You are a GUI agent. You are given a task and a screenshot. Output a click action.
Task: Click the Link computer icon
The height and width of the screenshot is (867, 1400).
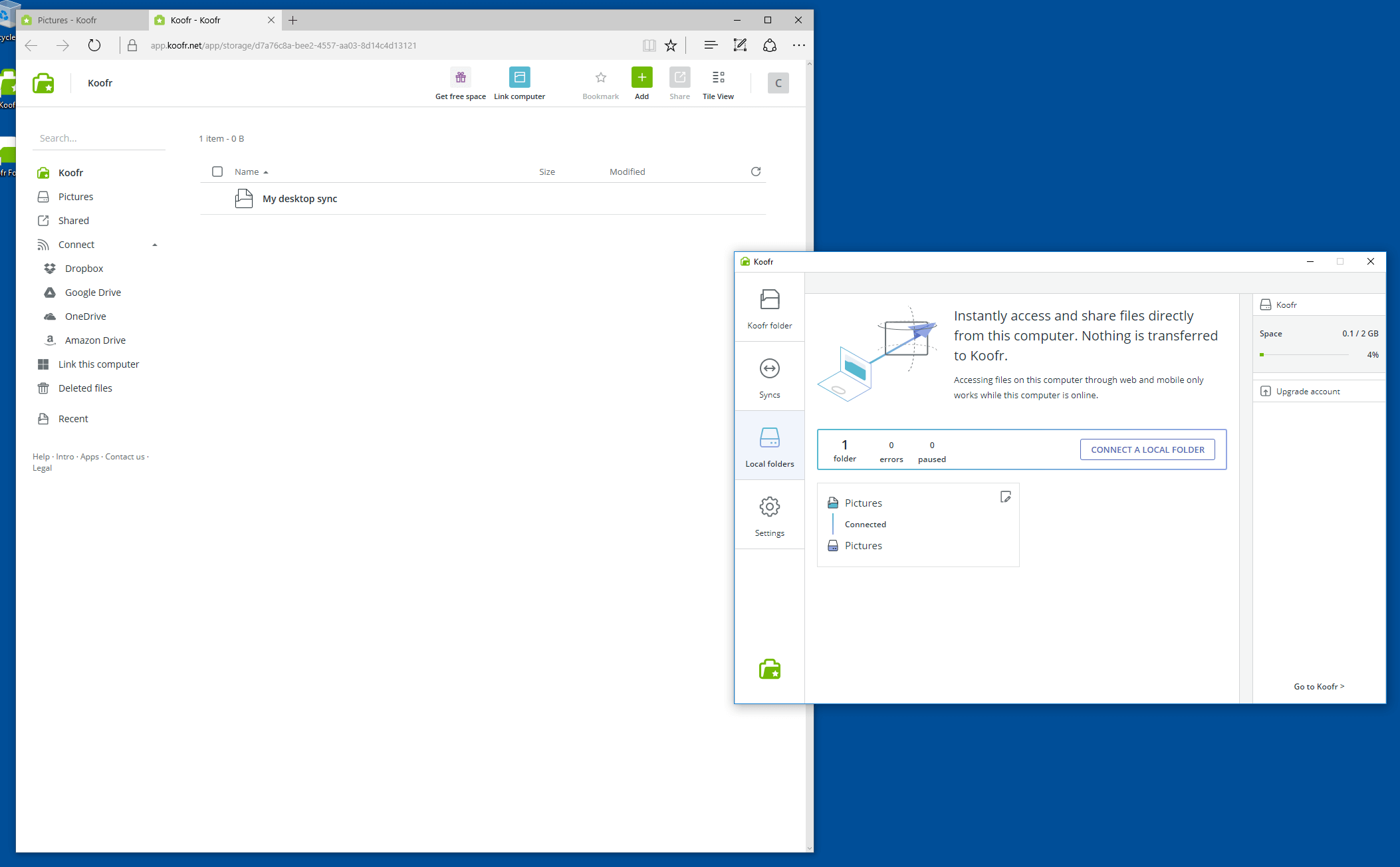tap(519, 78)
